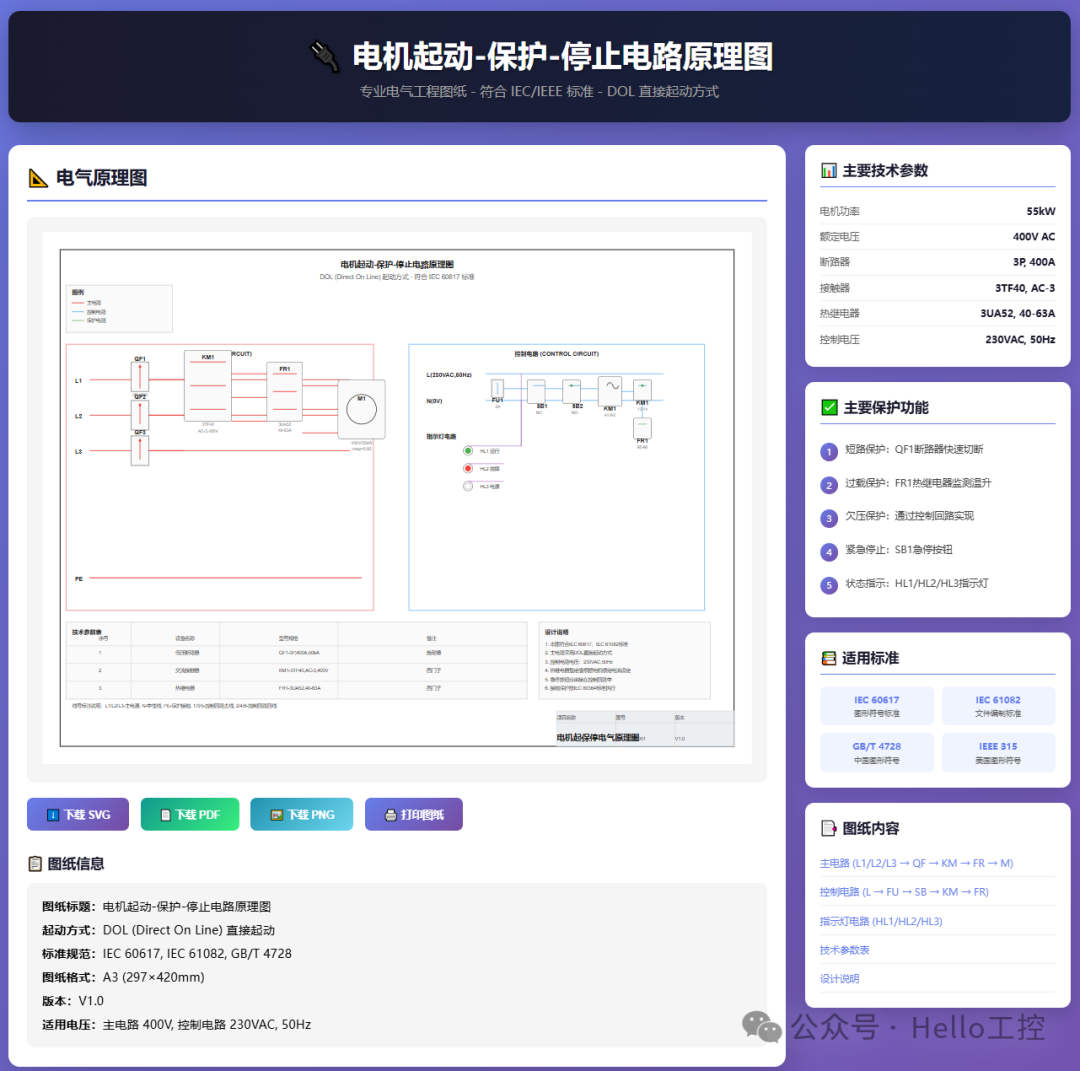The image size is (1080, 1071).
Task: Click the ruler icon beside 电气原理图 heading
Action: (38, 177)
